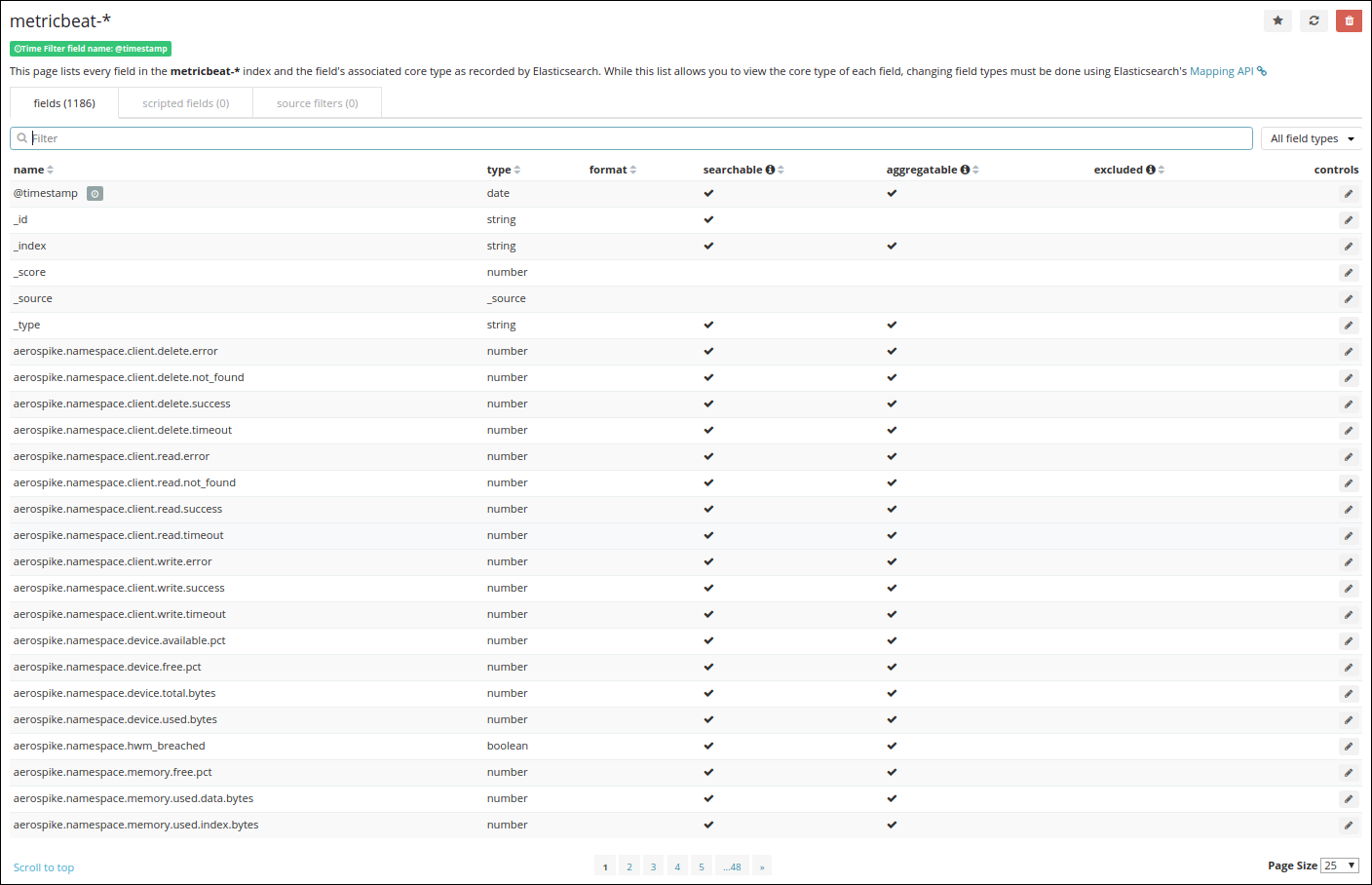Sort table by type column

coord(504,170)
